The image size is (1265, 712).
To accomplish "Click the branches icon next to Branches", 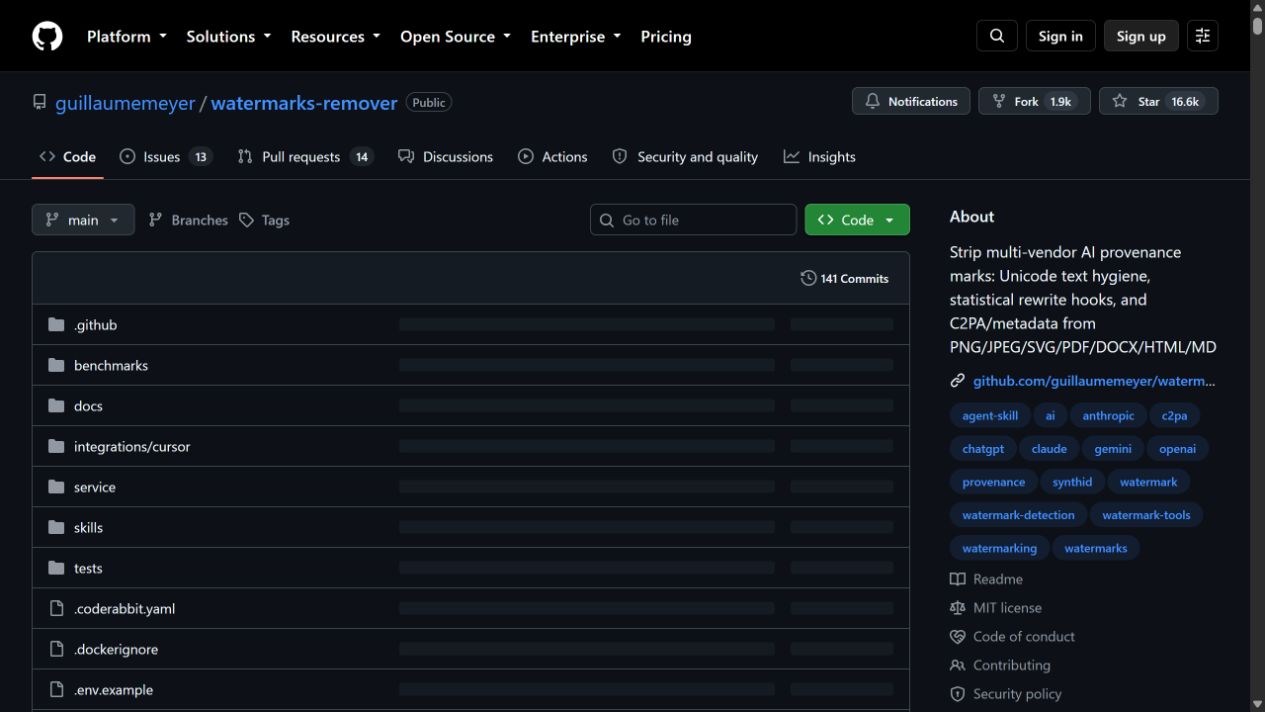I will coord(156,220).
